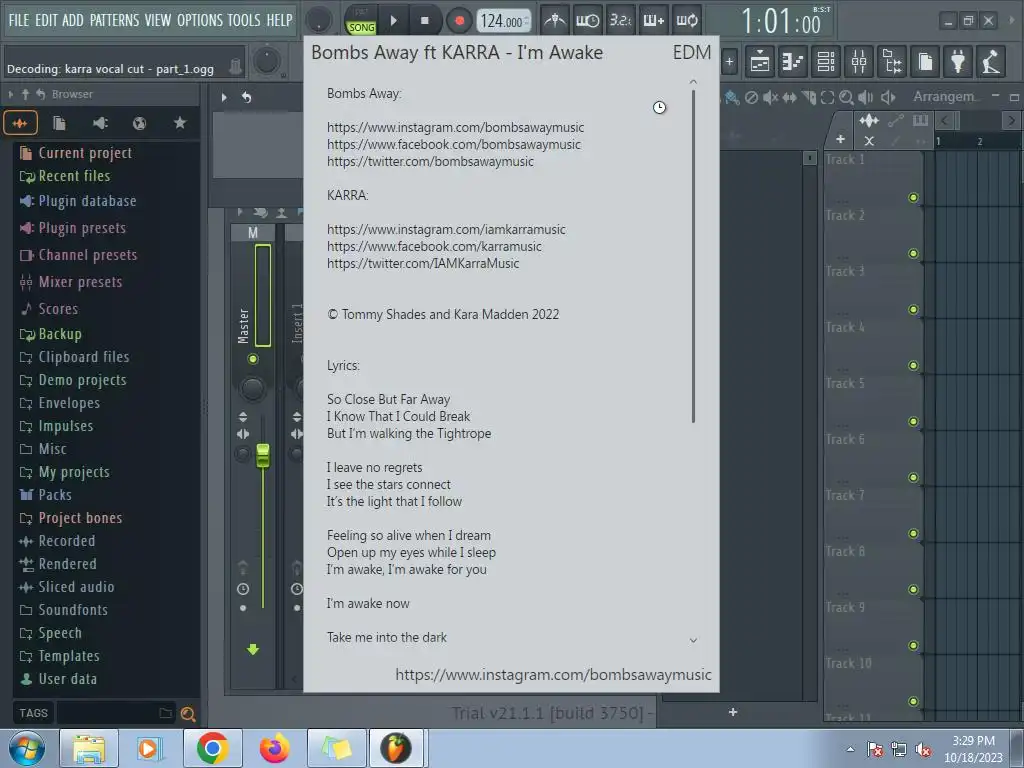Click the Master channel volume fader
The height and width of the screenshot is (768, 1024).
tap(263, 455)
